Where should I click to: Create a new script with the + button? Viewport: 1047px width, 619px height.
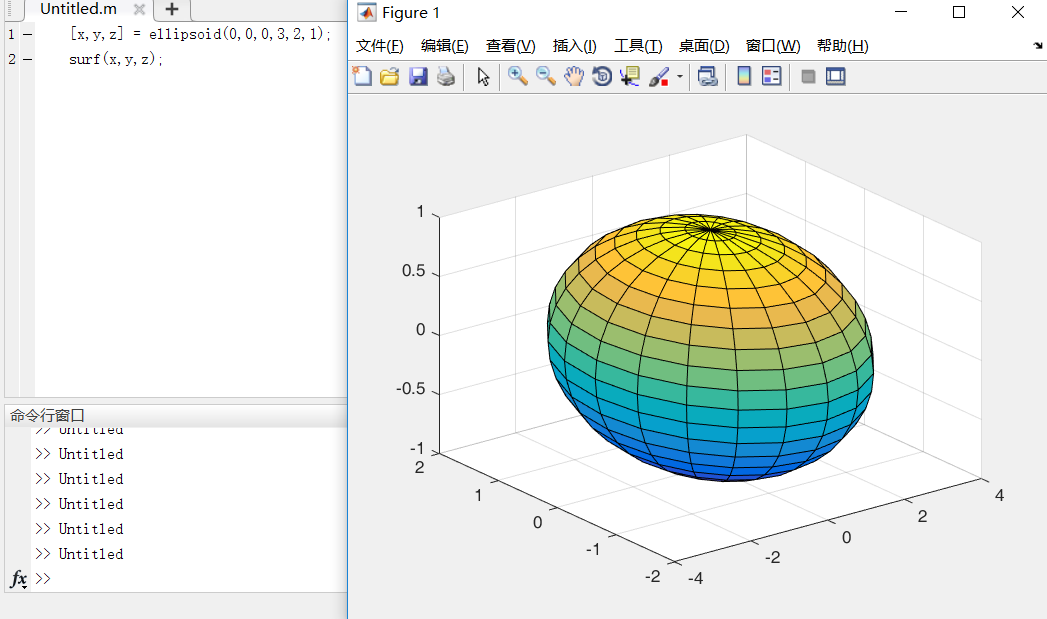[x=170, y=11]
